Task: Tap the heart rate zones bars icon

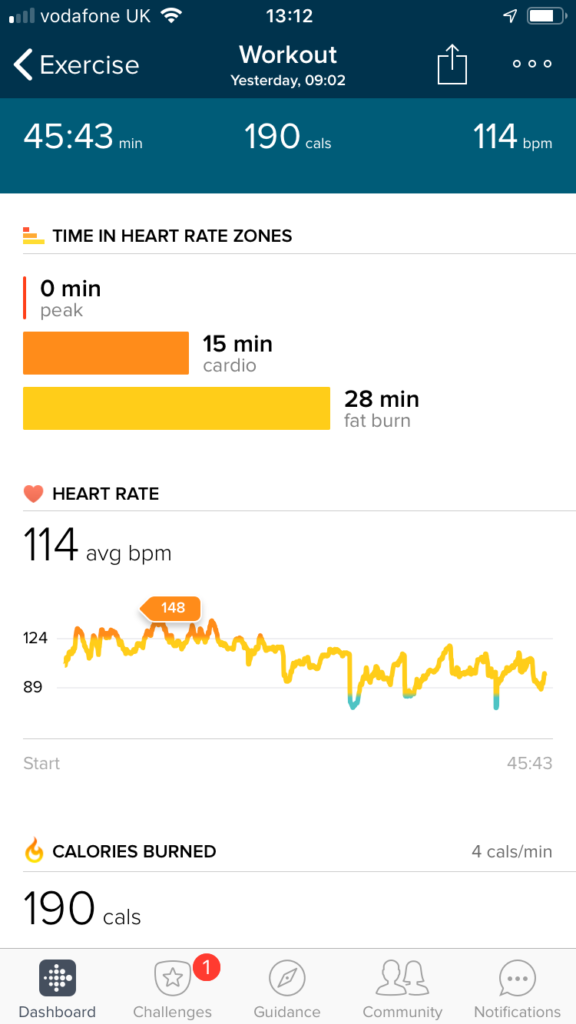Action: tap(33, 236)
